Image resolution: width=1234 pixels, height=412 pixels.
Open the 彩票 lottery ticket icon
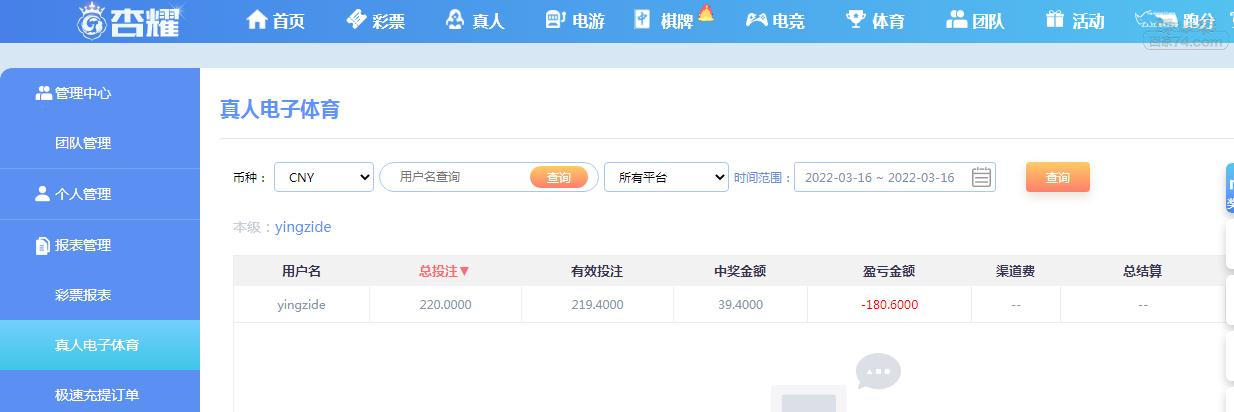tap(357, 19)
